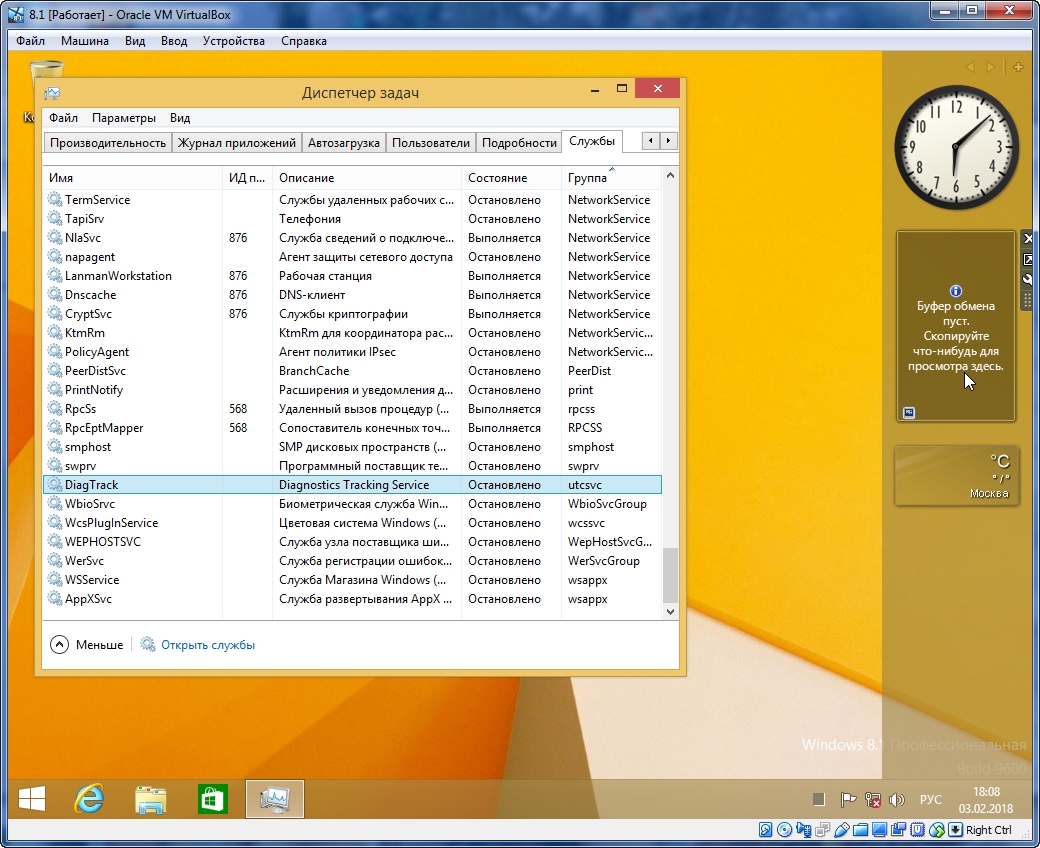Screen dimensions: 1040x848
Task: Open VirtualBox Машина menu
Action: [x=85, y=41]
